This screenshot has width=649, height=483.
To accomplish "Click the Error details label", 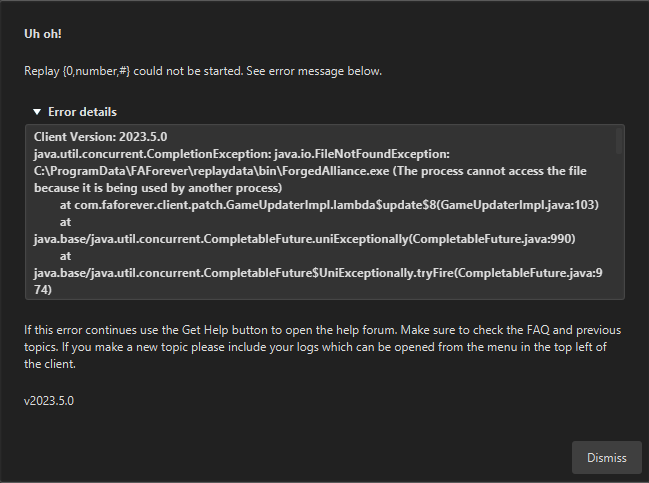I will 82,112.
